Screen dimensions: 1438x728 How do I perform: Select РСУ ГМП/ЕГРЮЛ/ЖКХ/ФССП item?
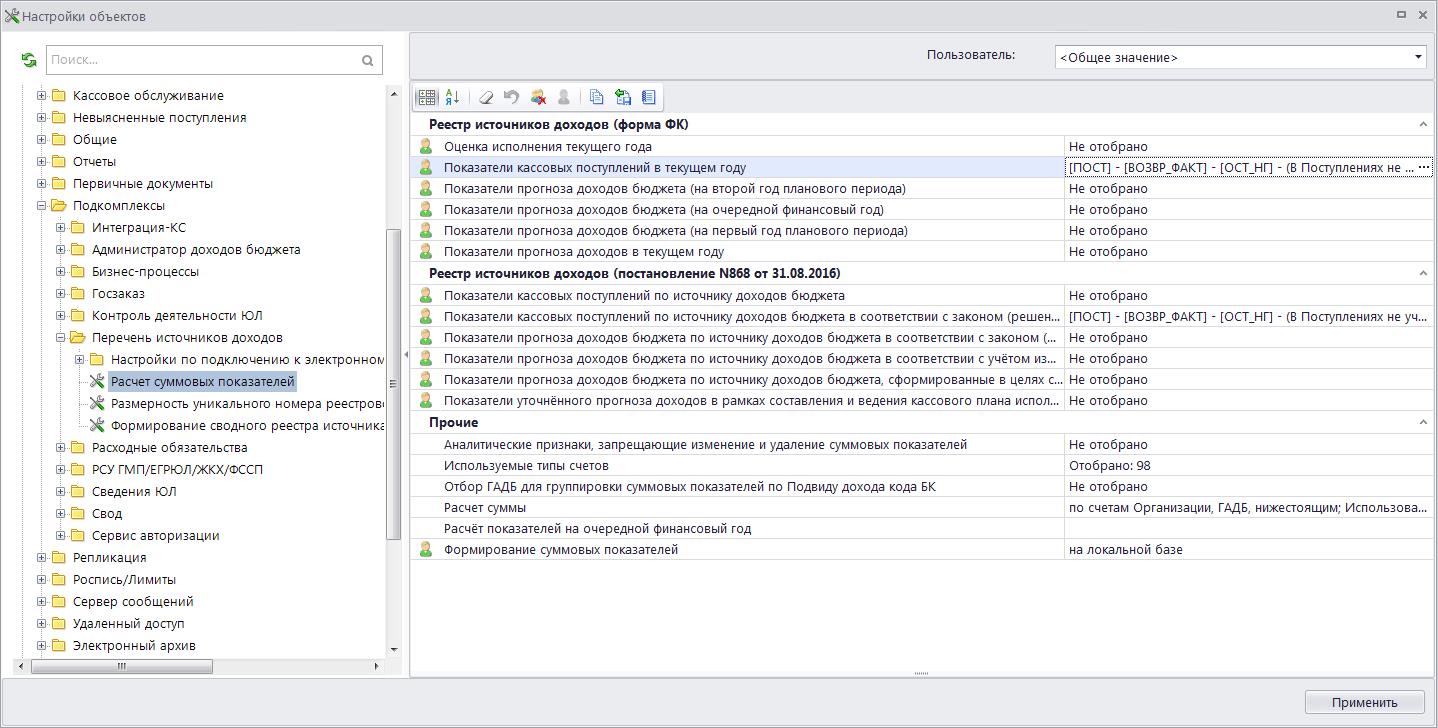tap(177, 470)
